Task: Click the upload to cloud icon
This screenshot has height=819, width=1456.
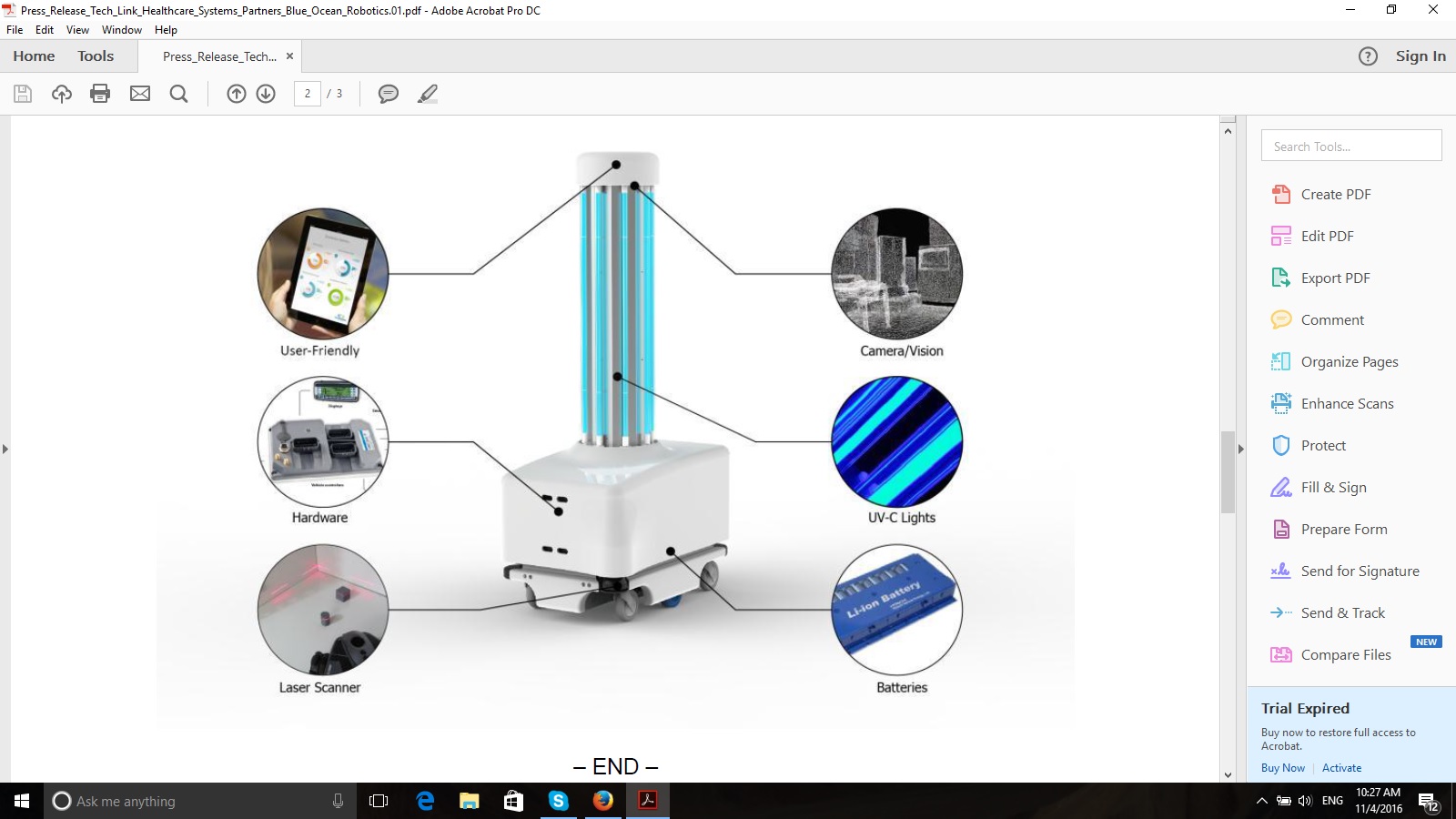Action: (62, 94)
